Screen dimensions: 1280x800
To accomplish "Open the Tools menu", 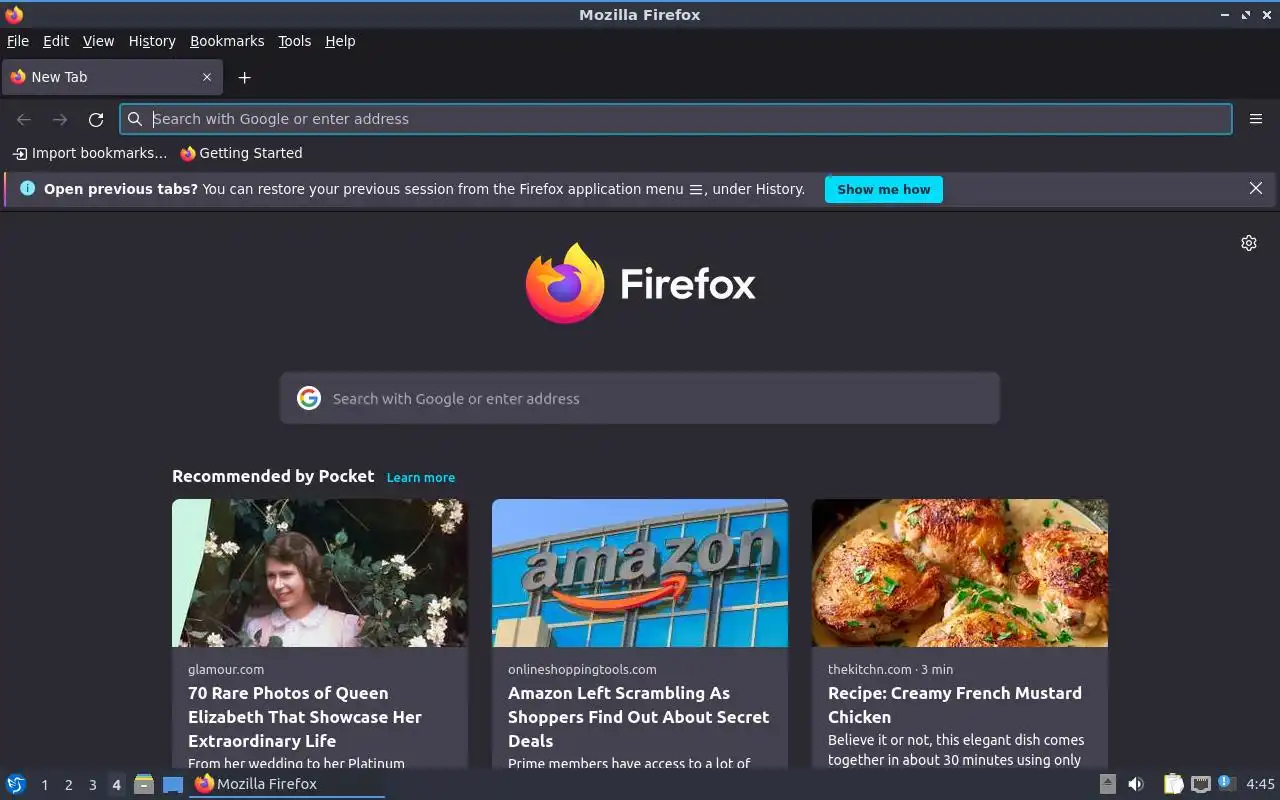I will click(295, 41).
